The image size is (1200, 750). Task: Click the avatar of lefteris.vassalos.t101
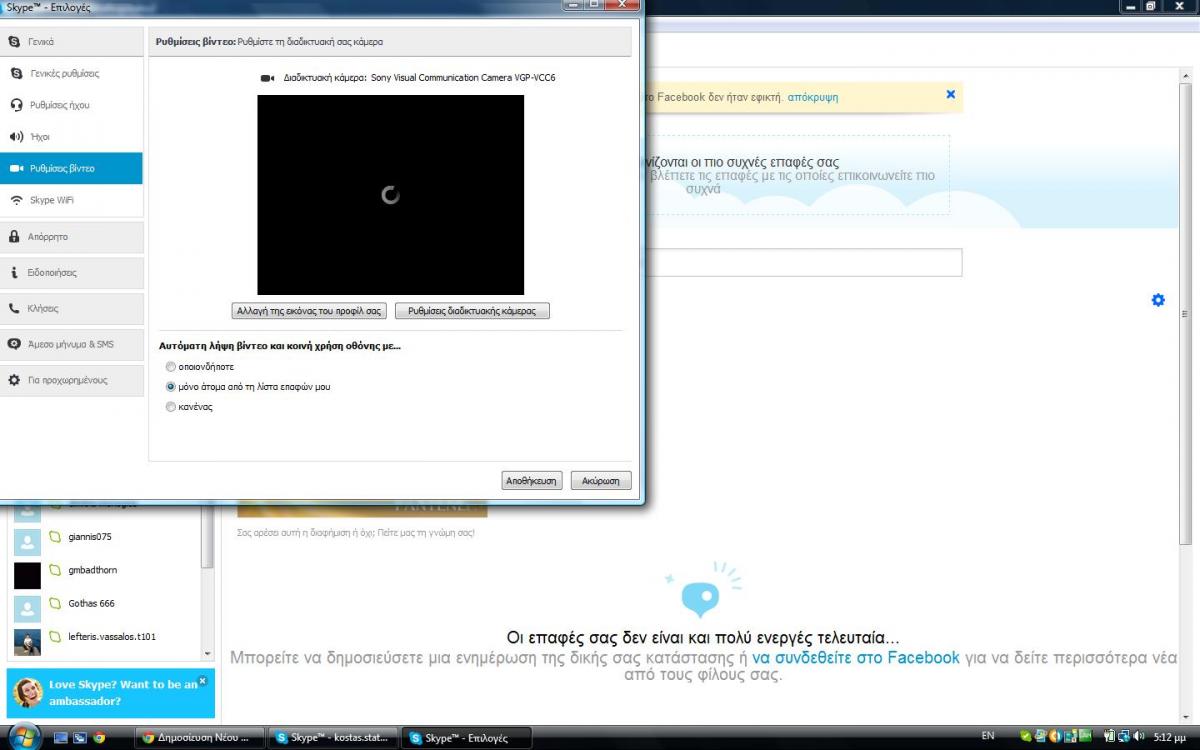(27, 641)
